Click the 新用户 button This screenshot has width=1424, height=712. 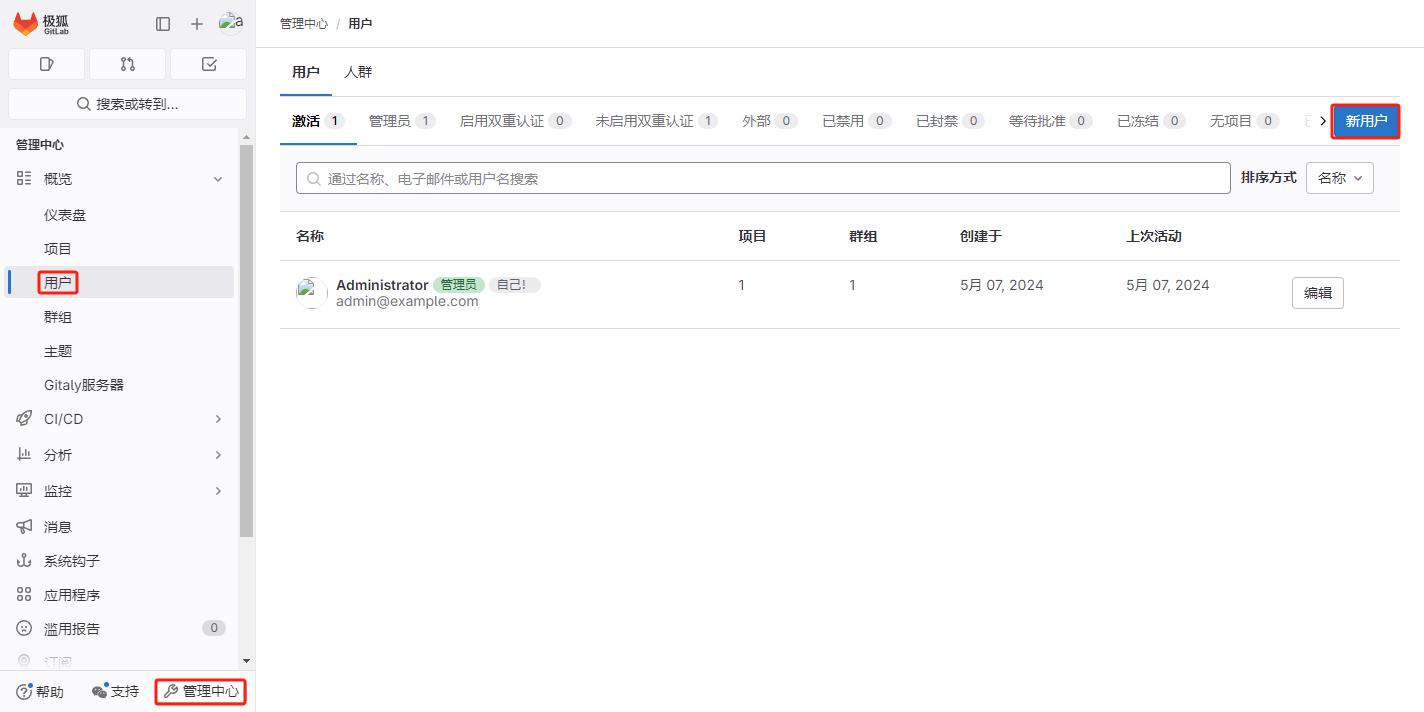click(x=1366, y=121)
